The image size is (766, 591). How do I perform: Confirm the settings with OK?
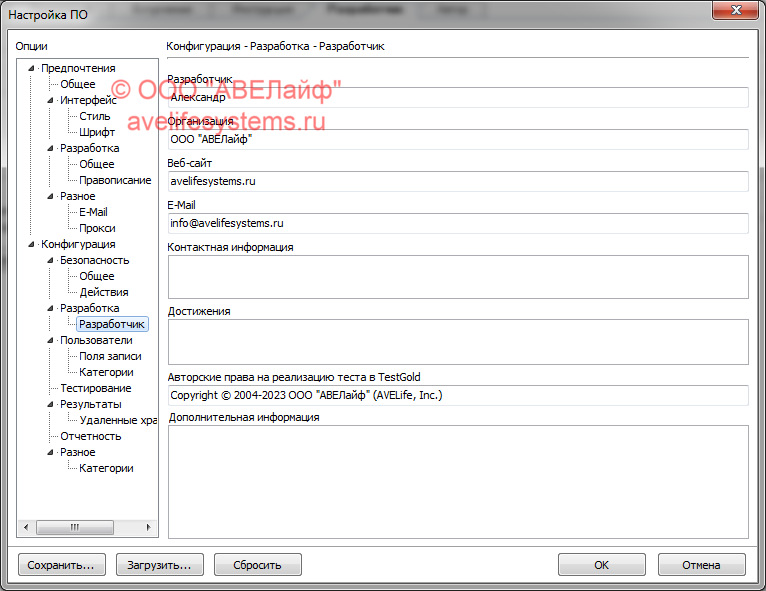(601, 565)
